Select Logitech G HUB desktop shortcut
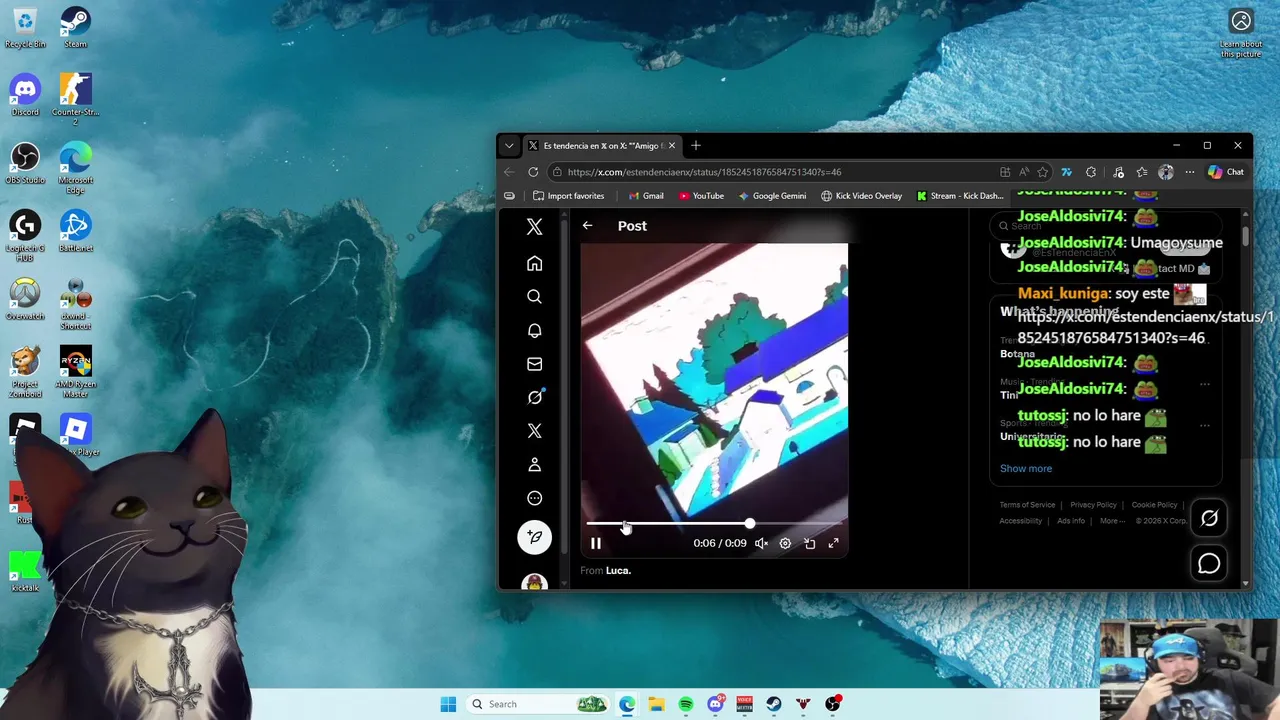 coord(25,235)
